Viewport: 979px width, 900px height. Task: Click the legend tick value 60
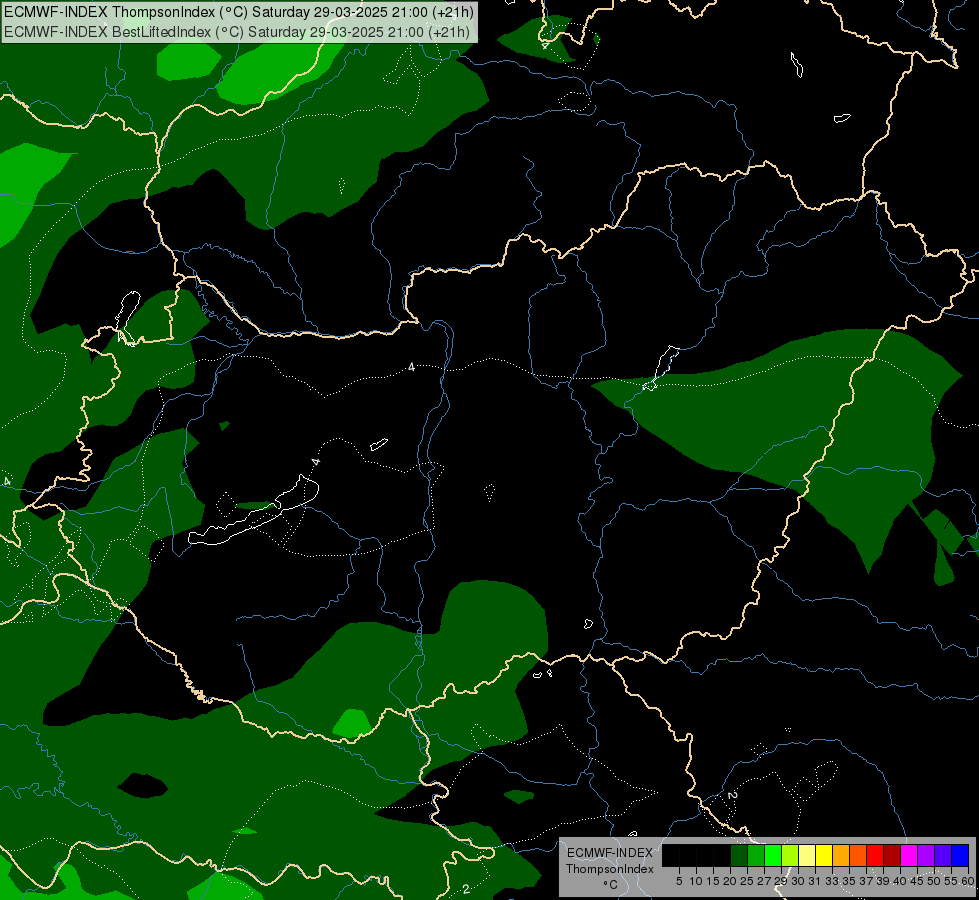pos(968,881)
